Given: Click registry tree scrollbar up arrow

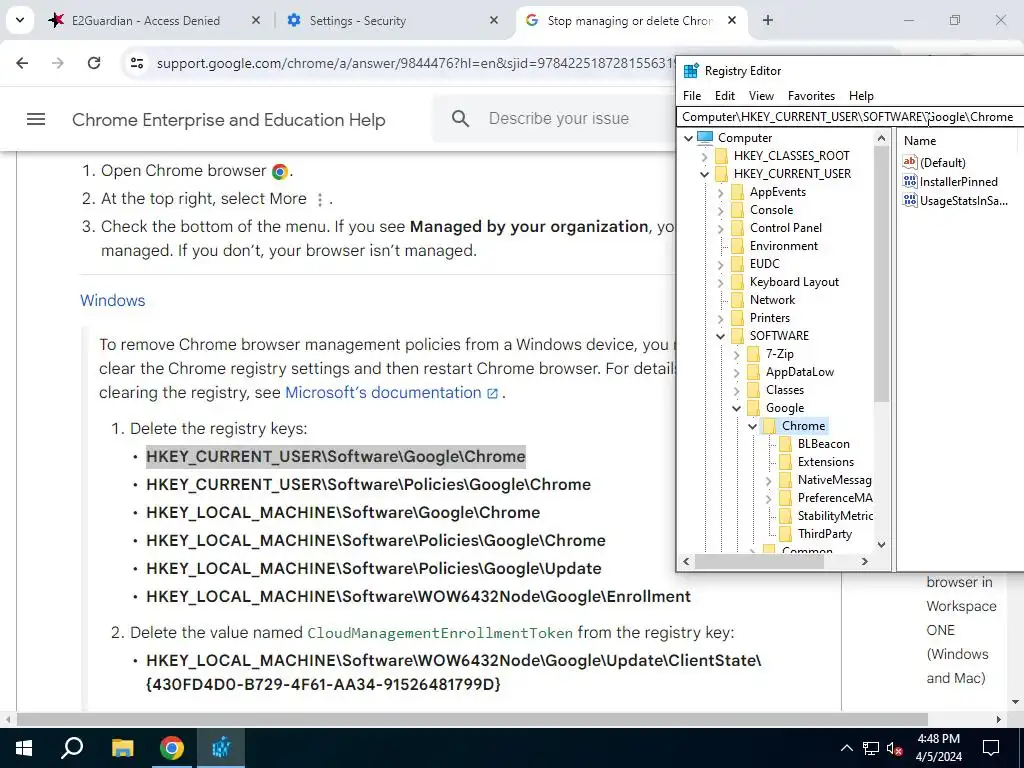Looking at the screenshot, I should [882, 138].
